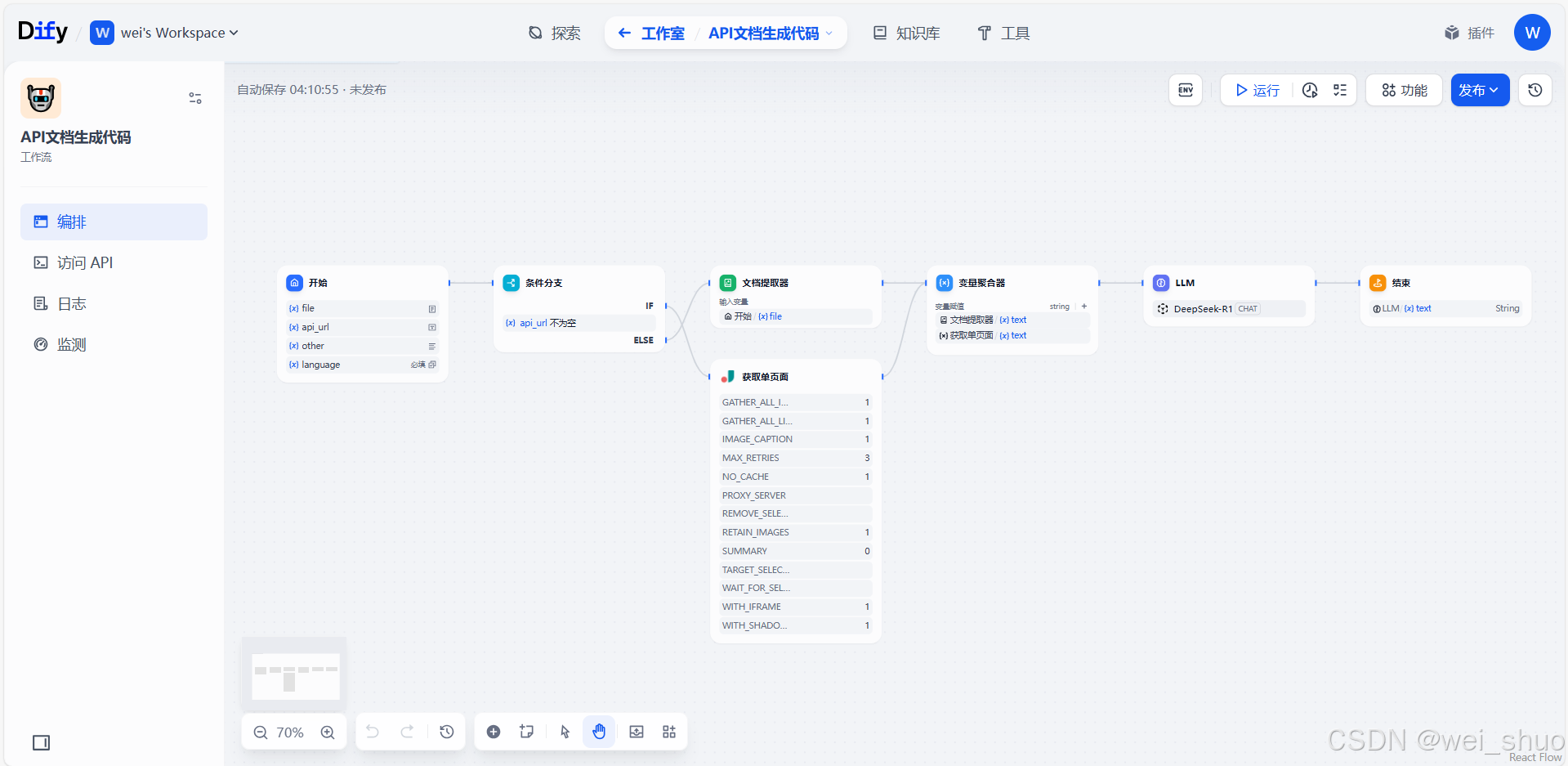The image size is (1568, 766).
Task: Select the hand (pan) tool in canvas toolbar
Action: [x=599, y=732]
